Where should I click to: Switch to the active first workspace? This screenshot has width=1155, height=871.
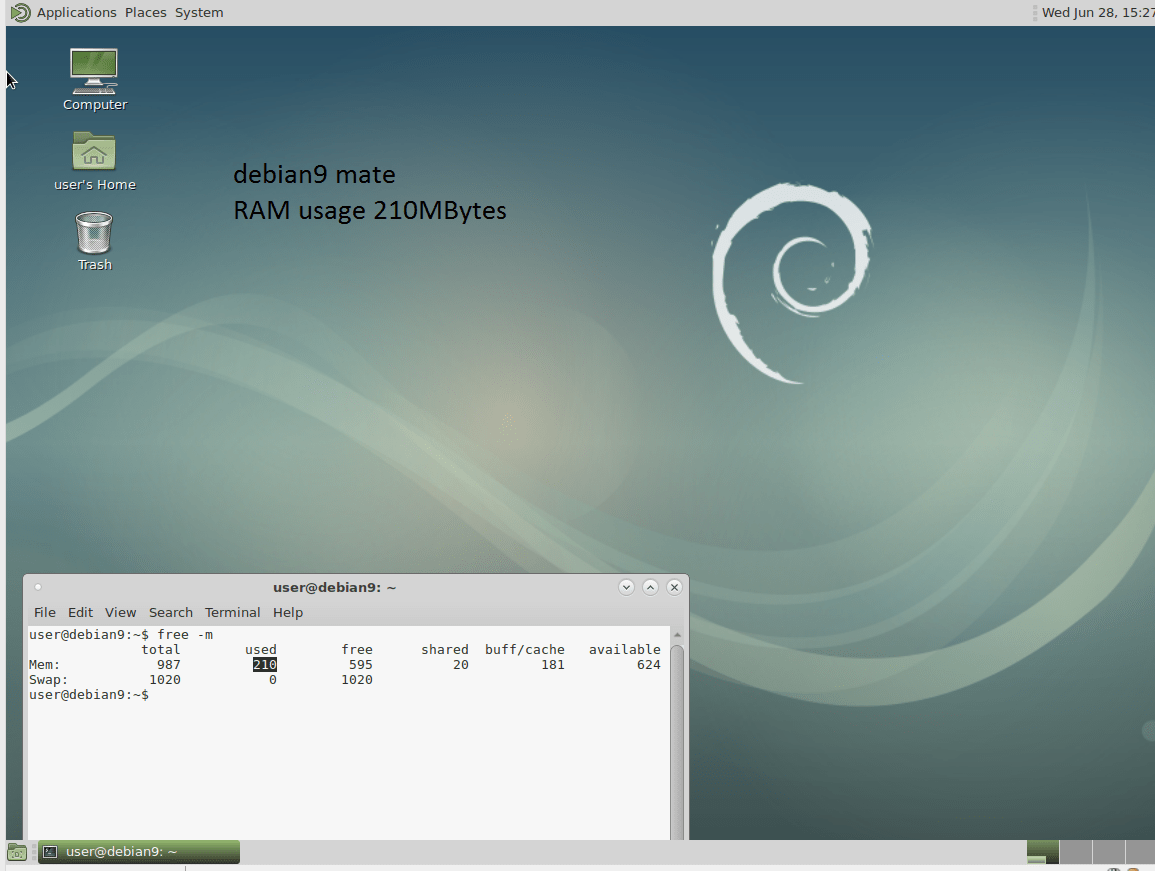pyautogui.click(x=1042, y=852)
